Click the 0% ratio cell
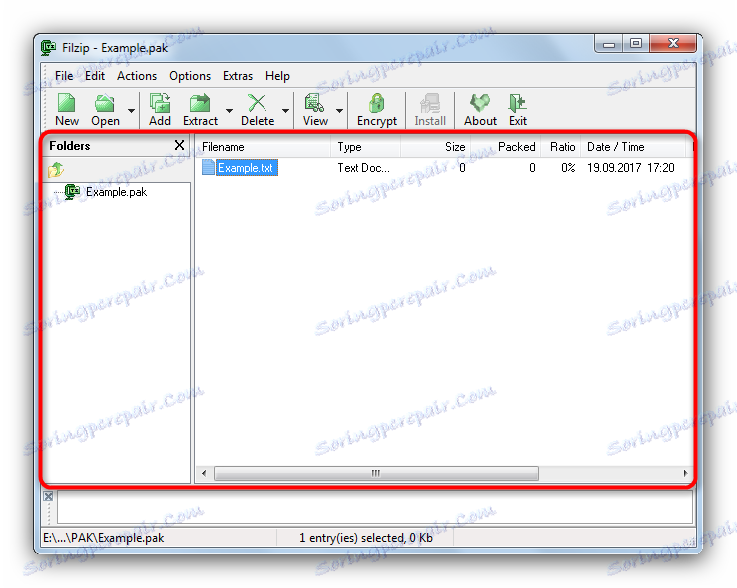This screenshot has height=588, width=737. [568, 168]
